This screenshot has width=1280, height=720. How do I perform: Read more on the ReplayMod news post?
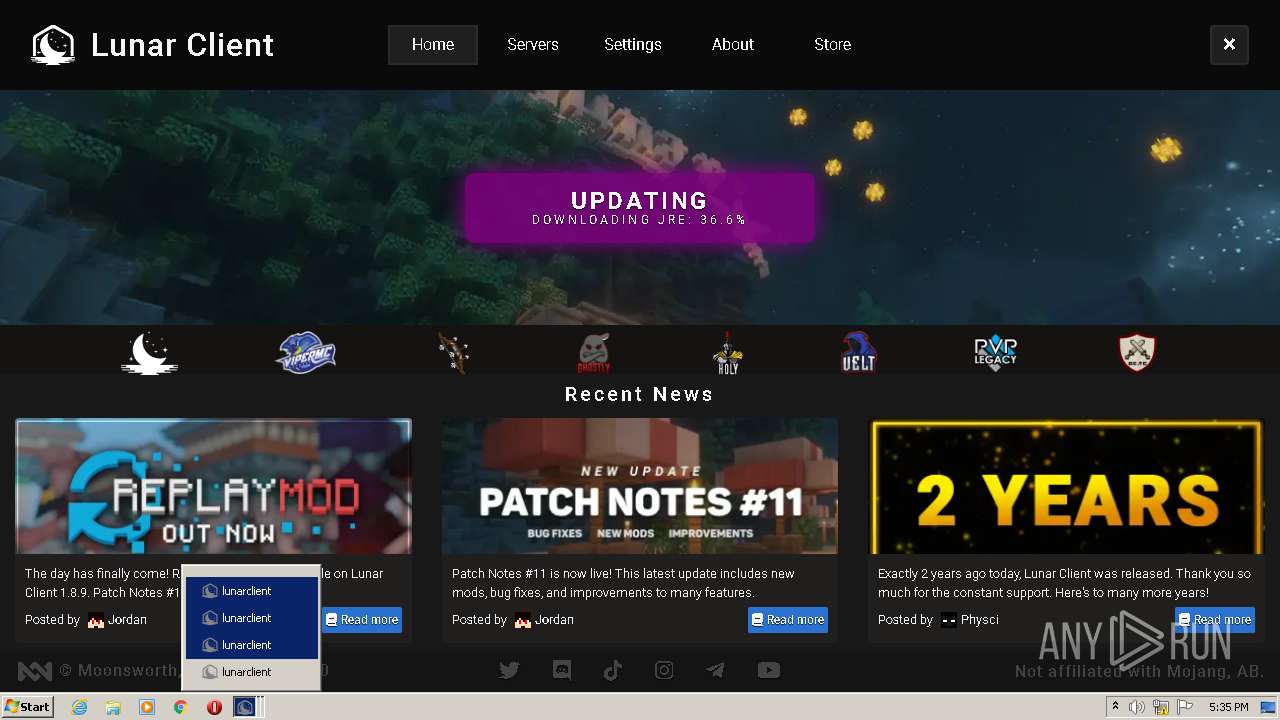click(x=362, y=620)
